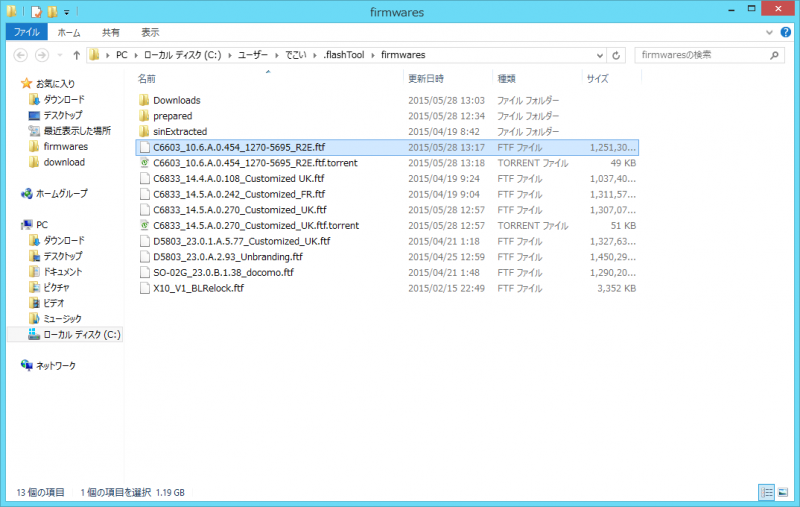Select ユーザー in the address breadcrumb
The height and width of the screenshot is (507, 800).
click(253, 55)
